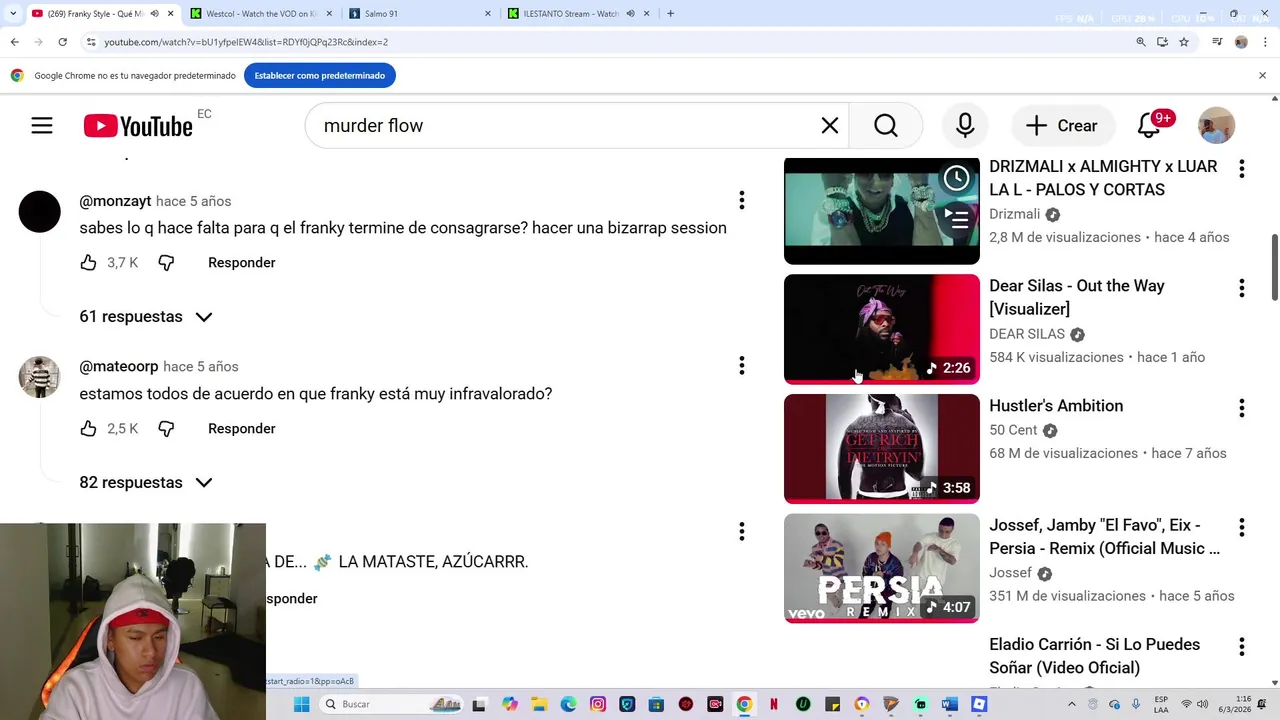Close the Salmo 91 tab
Screen dimensions: 1280x720
488,14
